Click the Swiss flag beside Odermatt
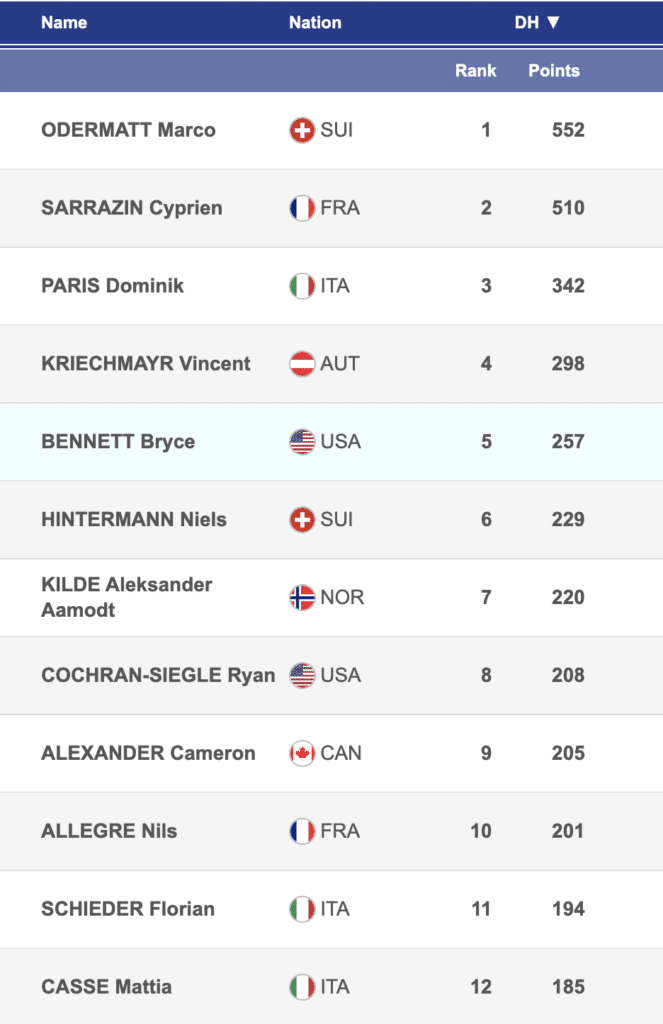The width and height of the screenshot is (663, 1024). [x=302, y=130]
